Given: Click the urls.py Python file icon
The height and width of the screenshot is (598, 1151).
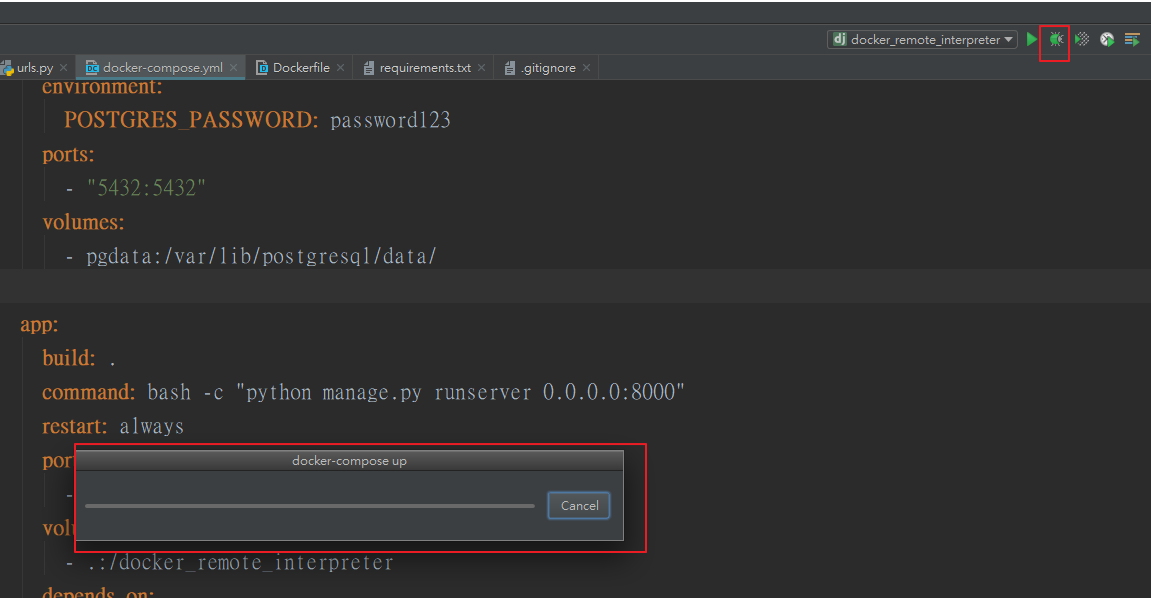Looking at the screenshot, I should click(7, 68).
